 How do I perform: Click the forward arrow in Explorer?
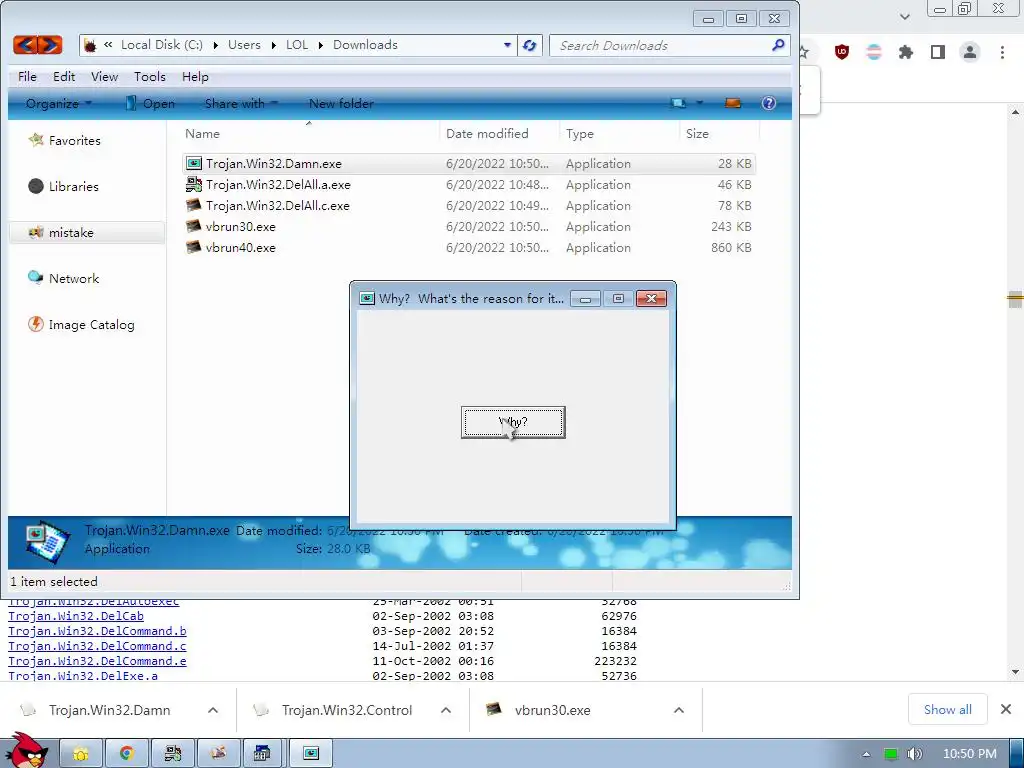coord(50,45)
